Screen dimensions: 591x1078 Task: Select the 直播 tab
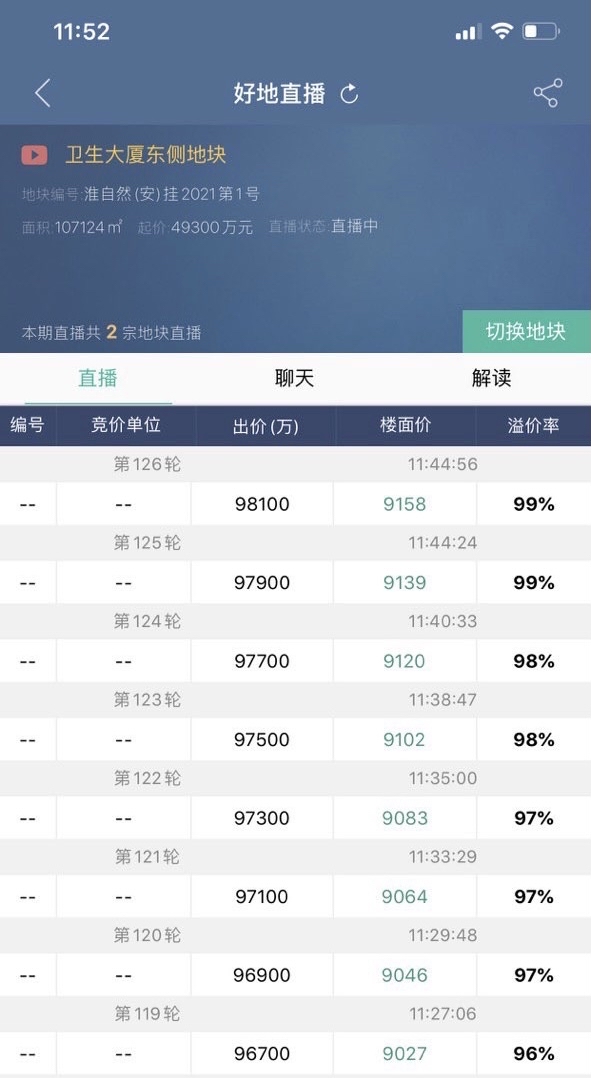[x=98, y=378]
